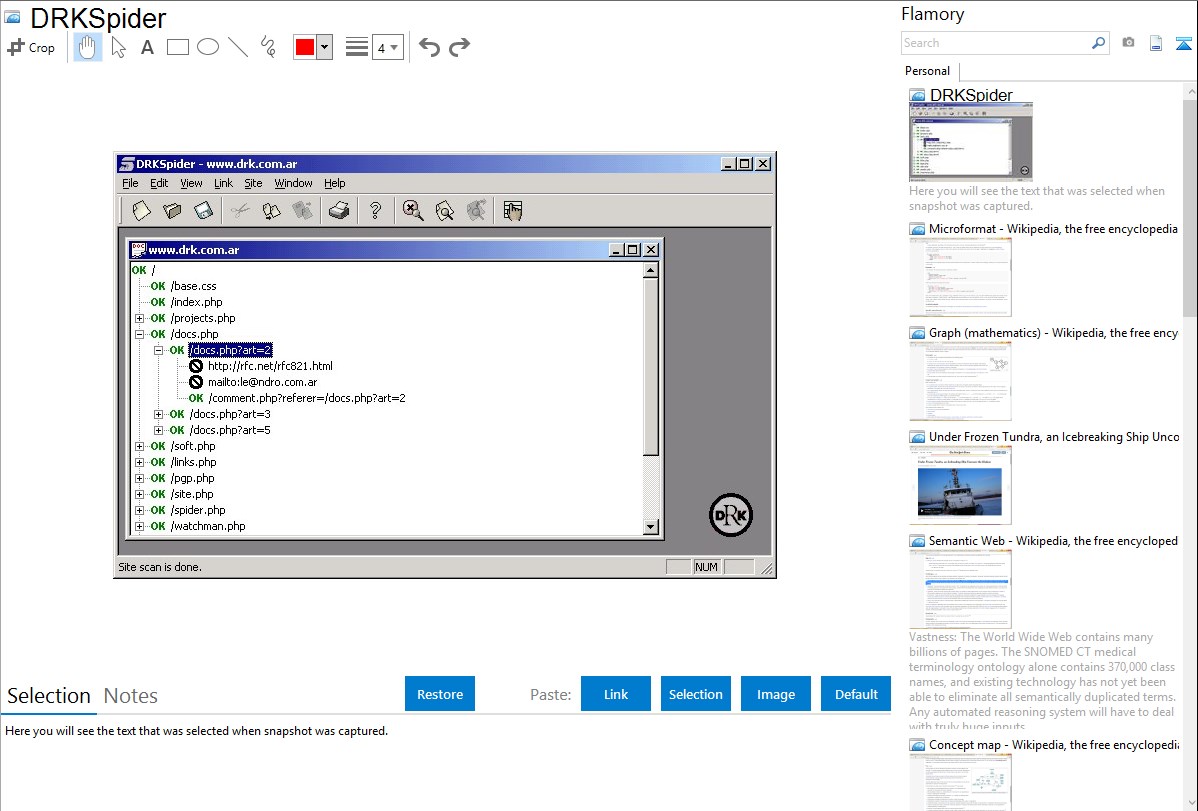Viewport: 1198px width, 811px height.
Task: Click the tree scrollbar down arrow
Action: point(650,527)
